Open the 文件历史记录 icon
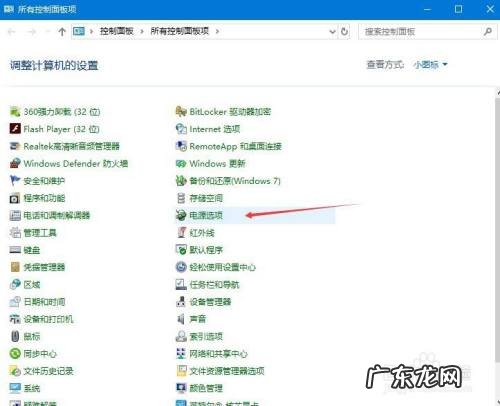 [15, 371]
